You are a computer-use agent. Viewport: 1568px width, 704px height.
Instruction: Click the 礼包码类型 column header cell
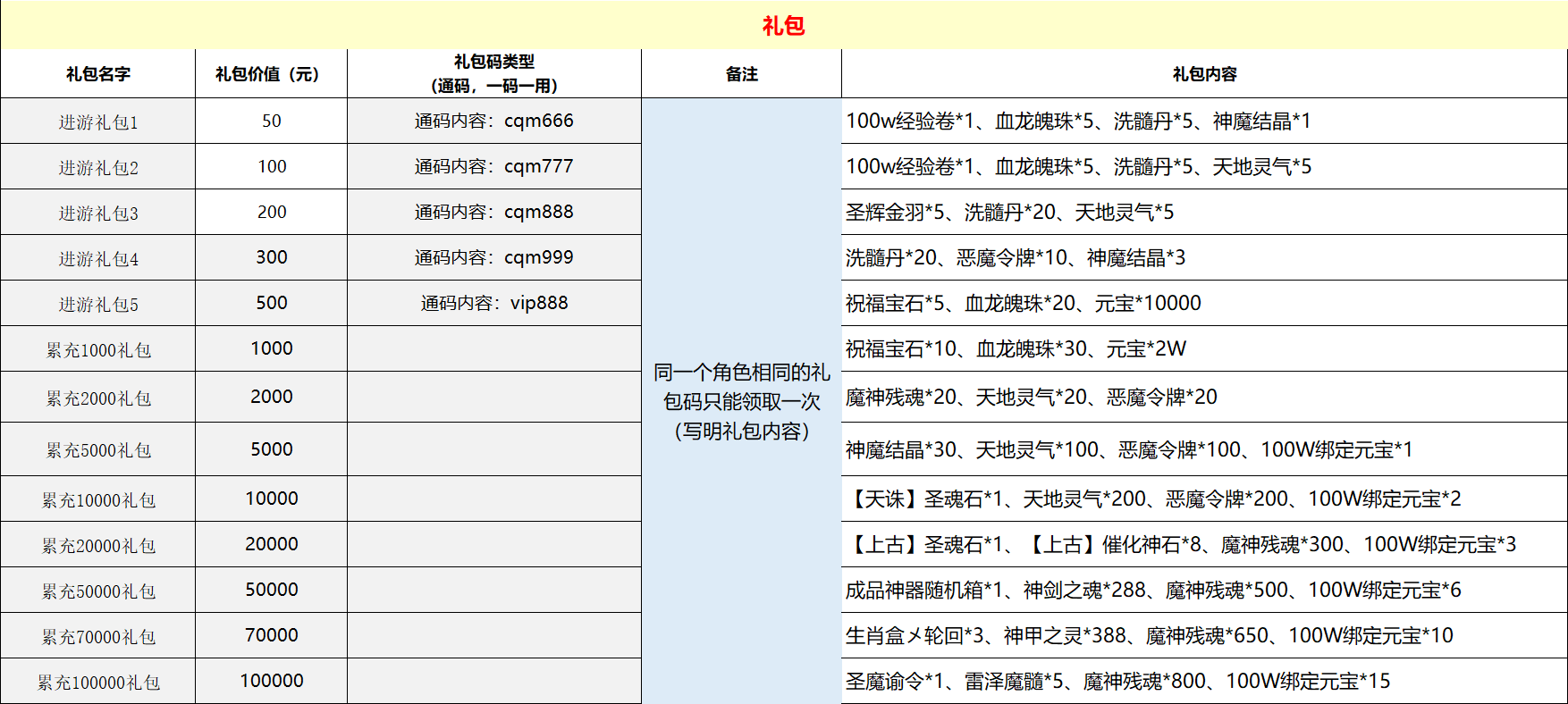[493, 74]
